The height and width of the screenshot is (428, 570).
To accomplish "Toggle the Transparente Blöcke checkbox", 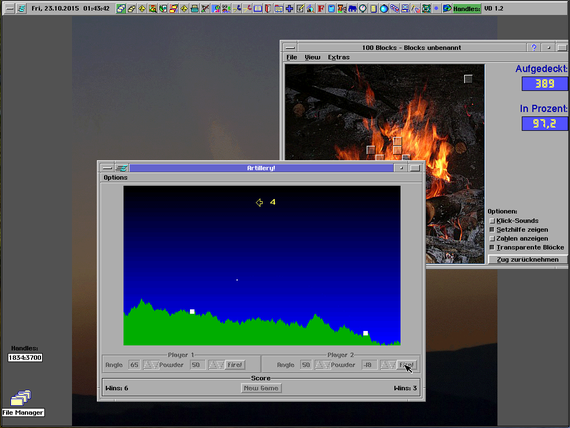I will click(492, 248).
